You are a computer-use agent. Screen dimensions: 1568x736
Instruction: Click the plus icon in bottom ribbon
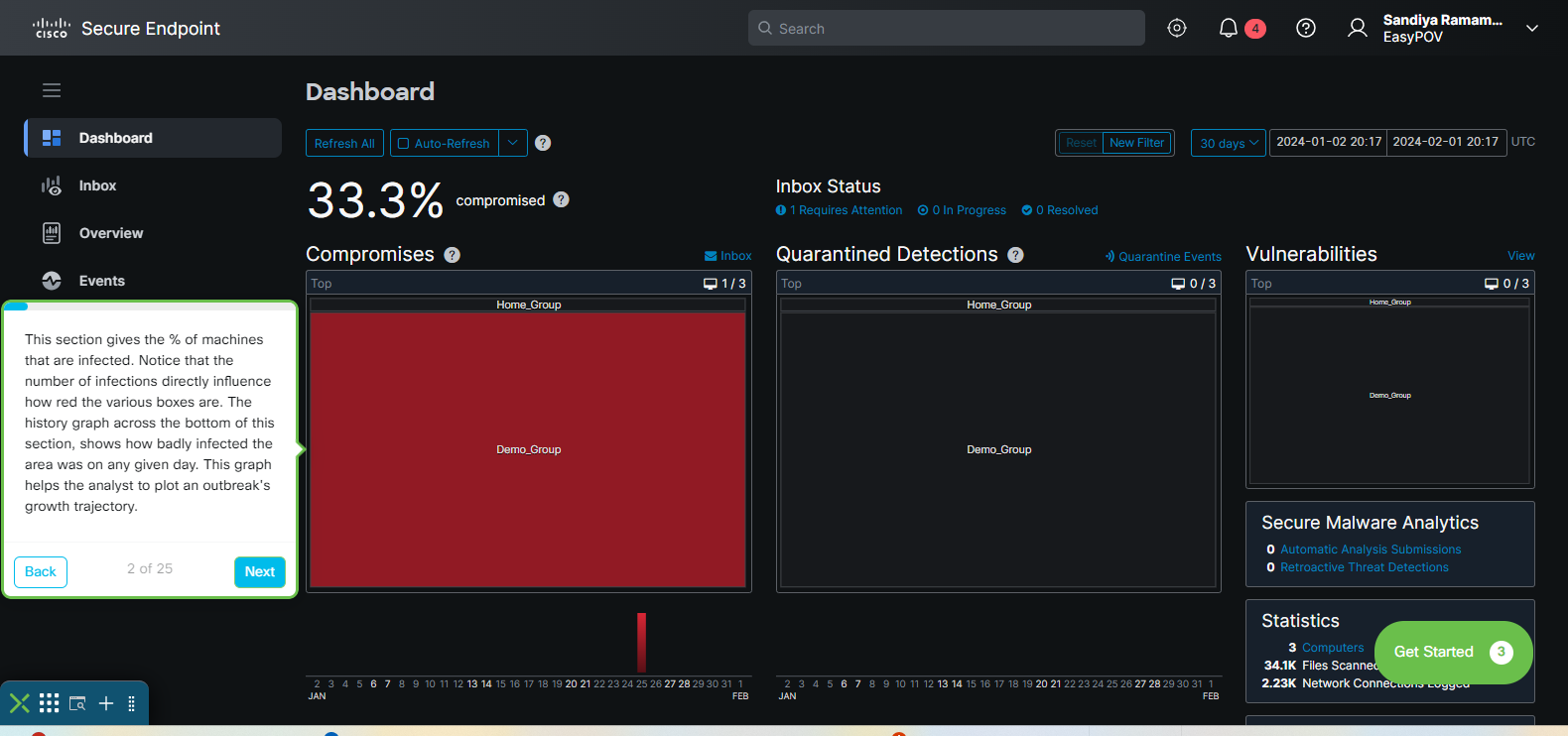coord(106,703)
